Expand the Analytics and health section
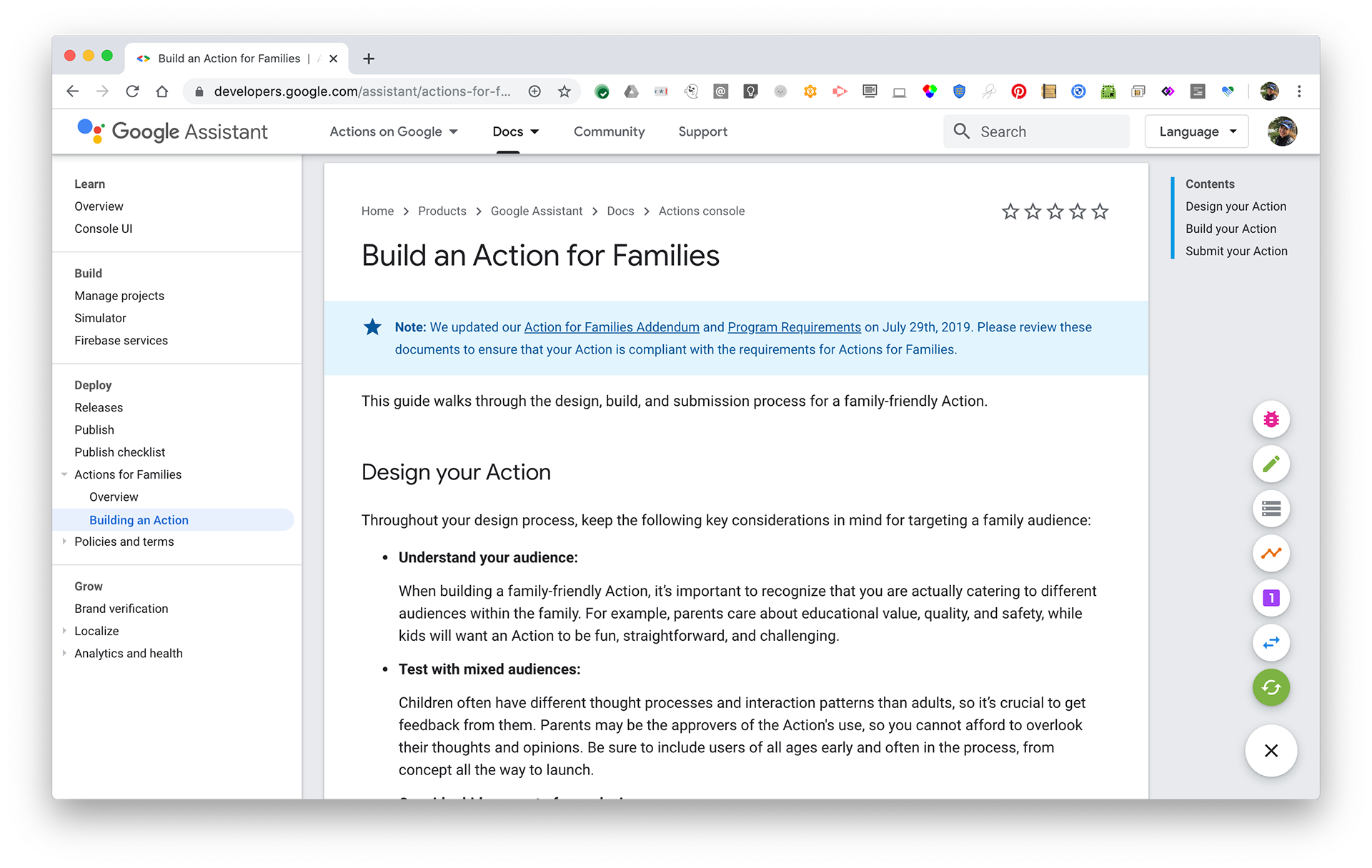This screenshot has width=1372, height=868. pyautogui.click(x=64, y=653)
